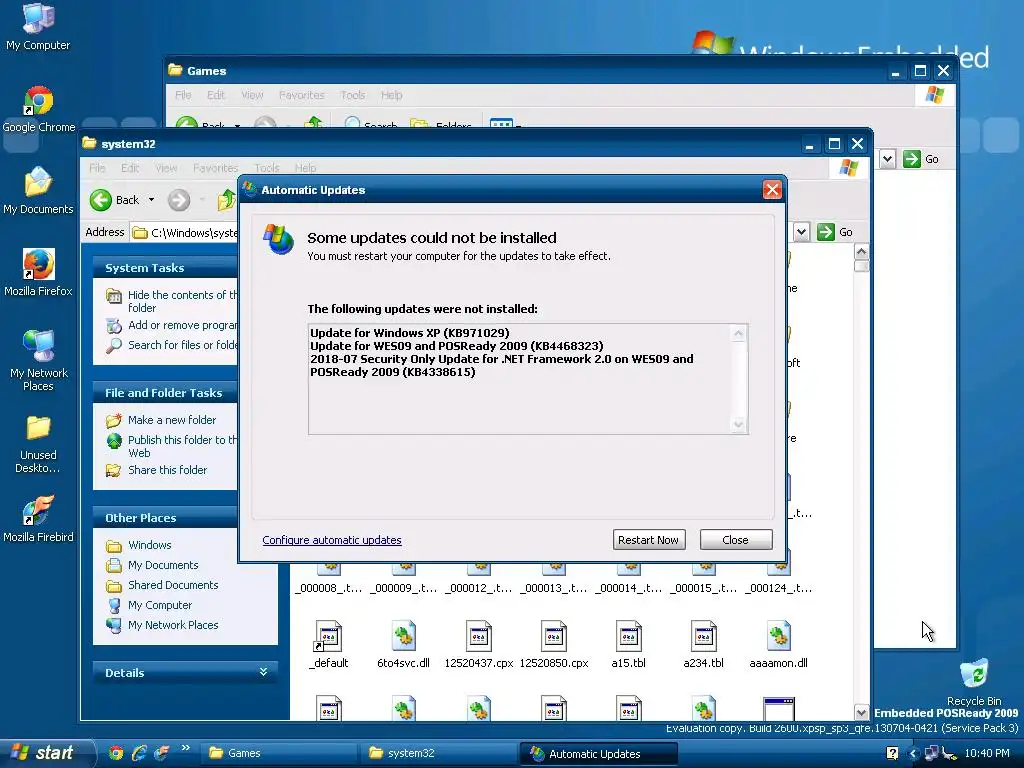Click Go button in Games address bar
1024x768 pixels.
(x=921, y=159)
